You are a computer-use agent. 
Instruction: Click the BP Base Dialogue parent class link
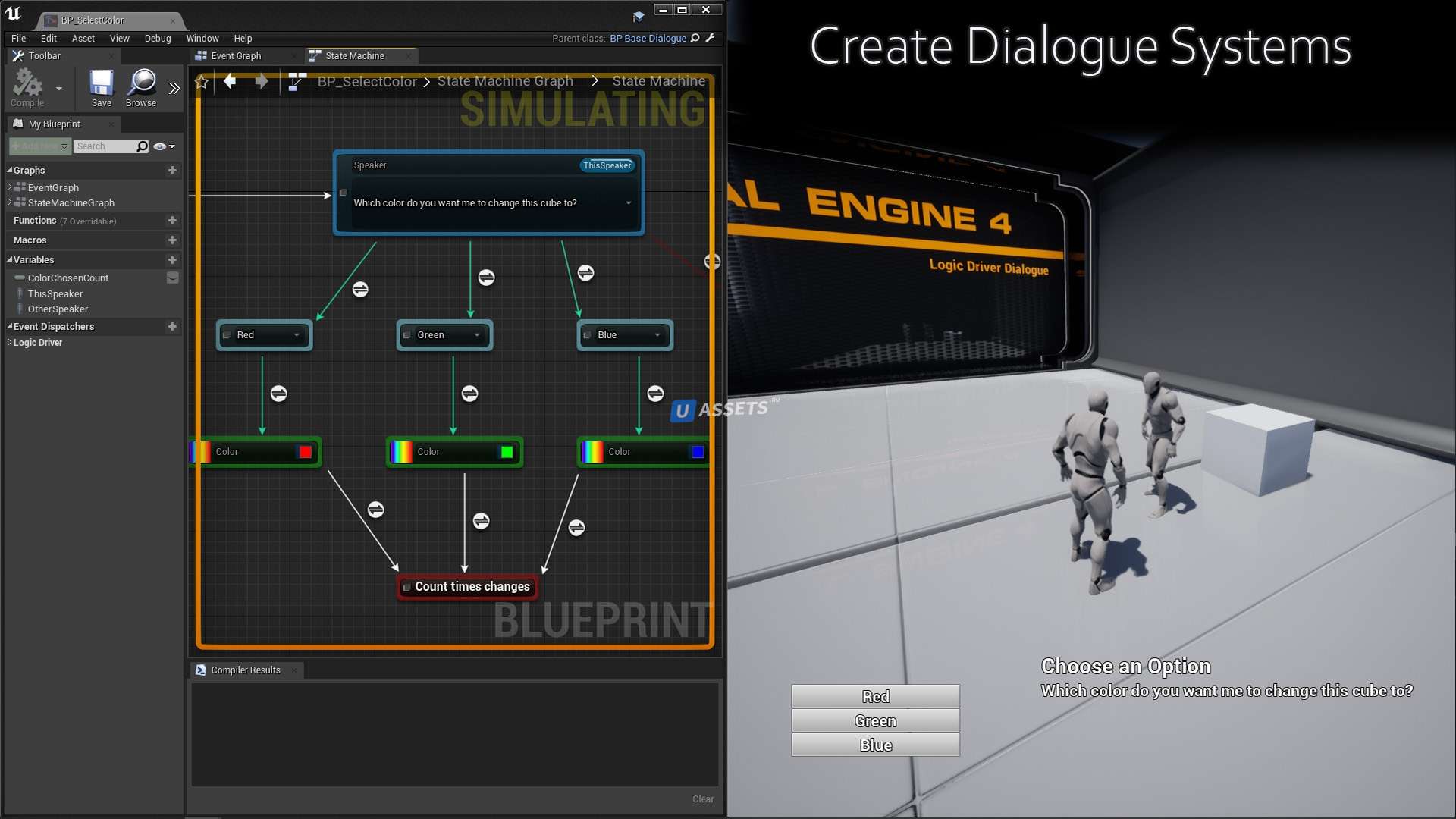point(648,38)
